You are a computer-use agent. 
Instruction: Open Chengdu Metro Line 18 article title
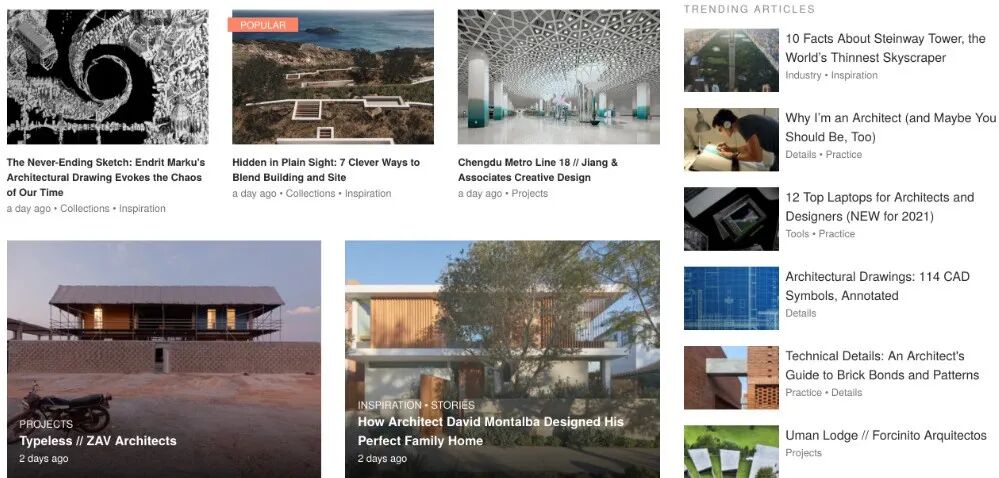[x=538, y=170]
